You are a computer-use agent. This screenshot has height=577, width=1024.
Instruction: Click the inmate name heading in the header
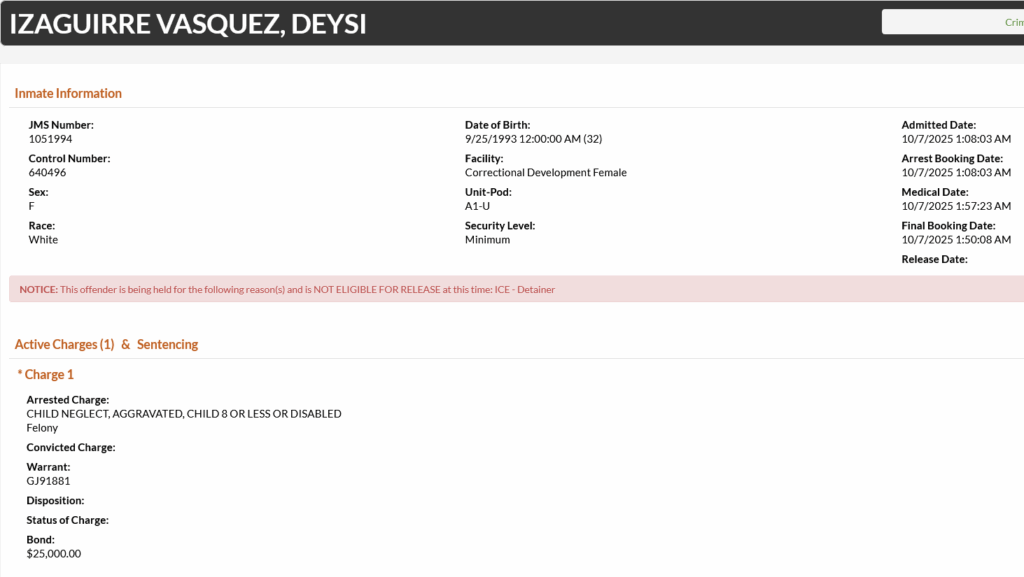[x=188, y=24]
